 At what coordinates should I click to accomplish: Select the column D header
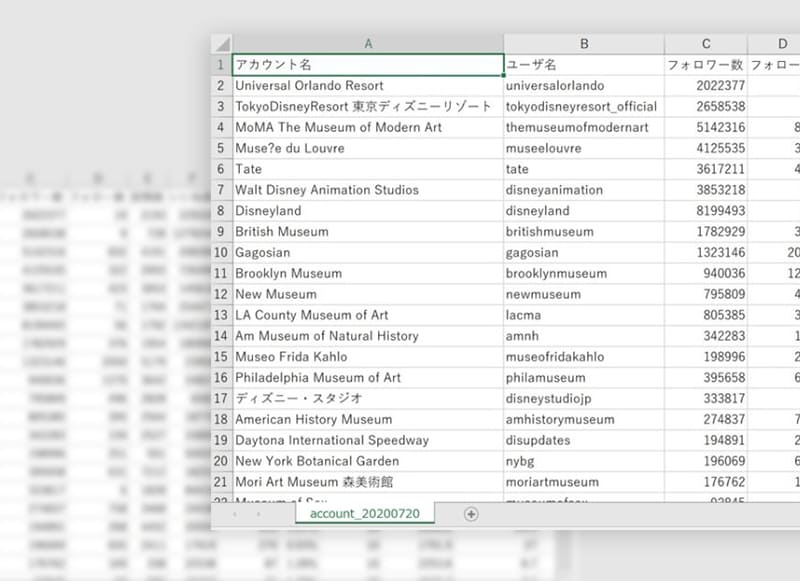(x=780, y=43)
